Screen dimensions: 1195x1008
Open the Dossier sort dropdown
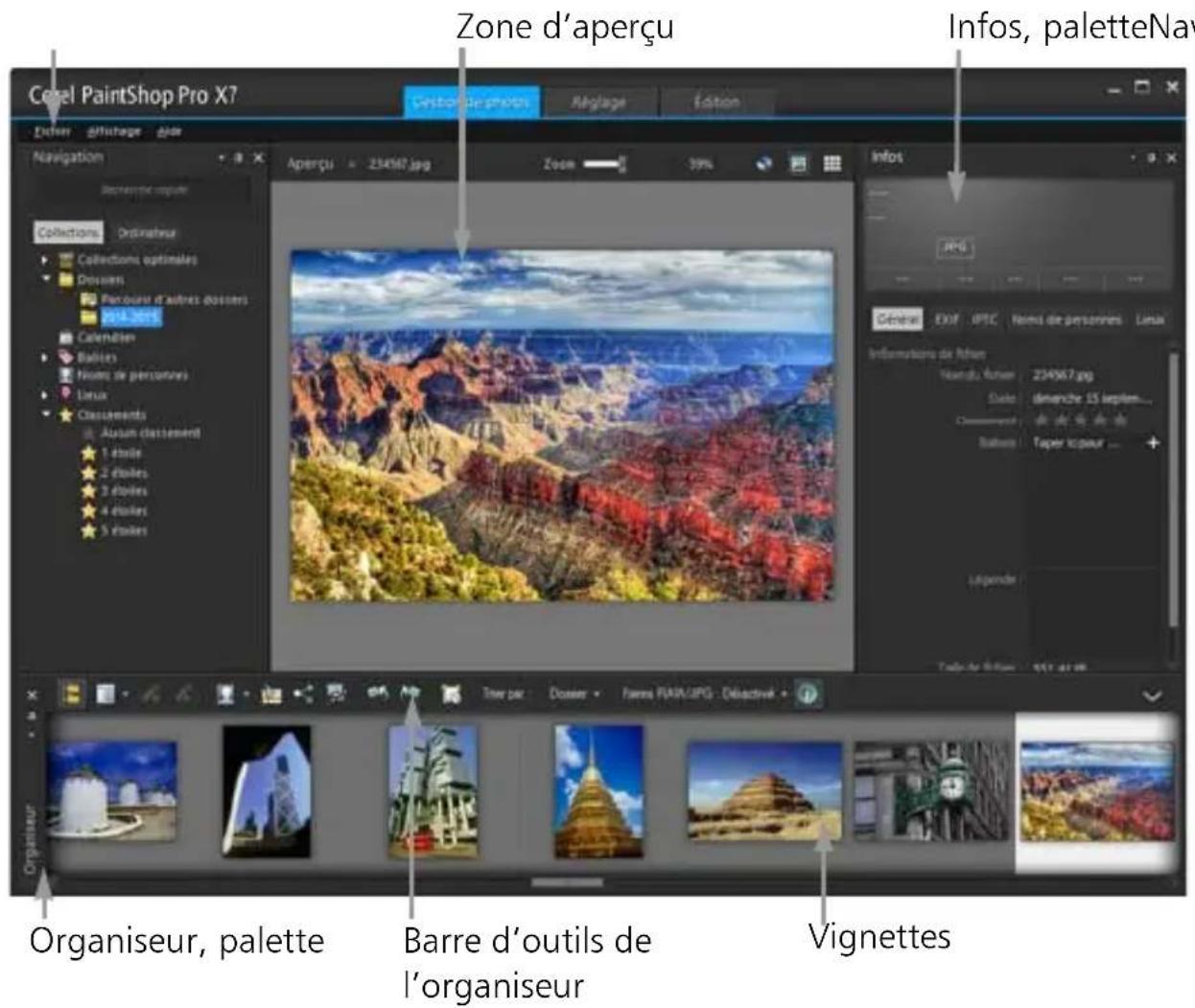pos(575,692)
